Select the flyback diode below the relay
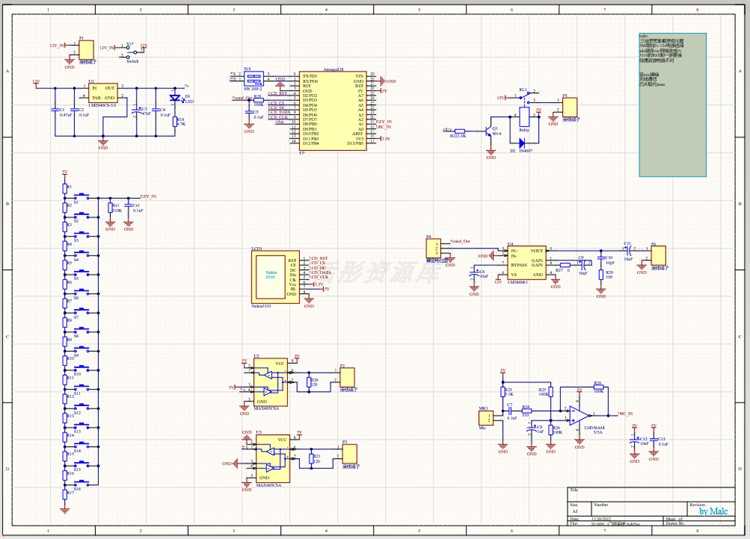The image size is (750, 539). [521, 142]
